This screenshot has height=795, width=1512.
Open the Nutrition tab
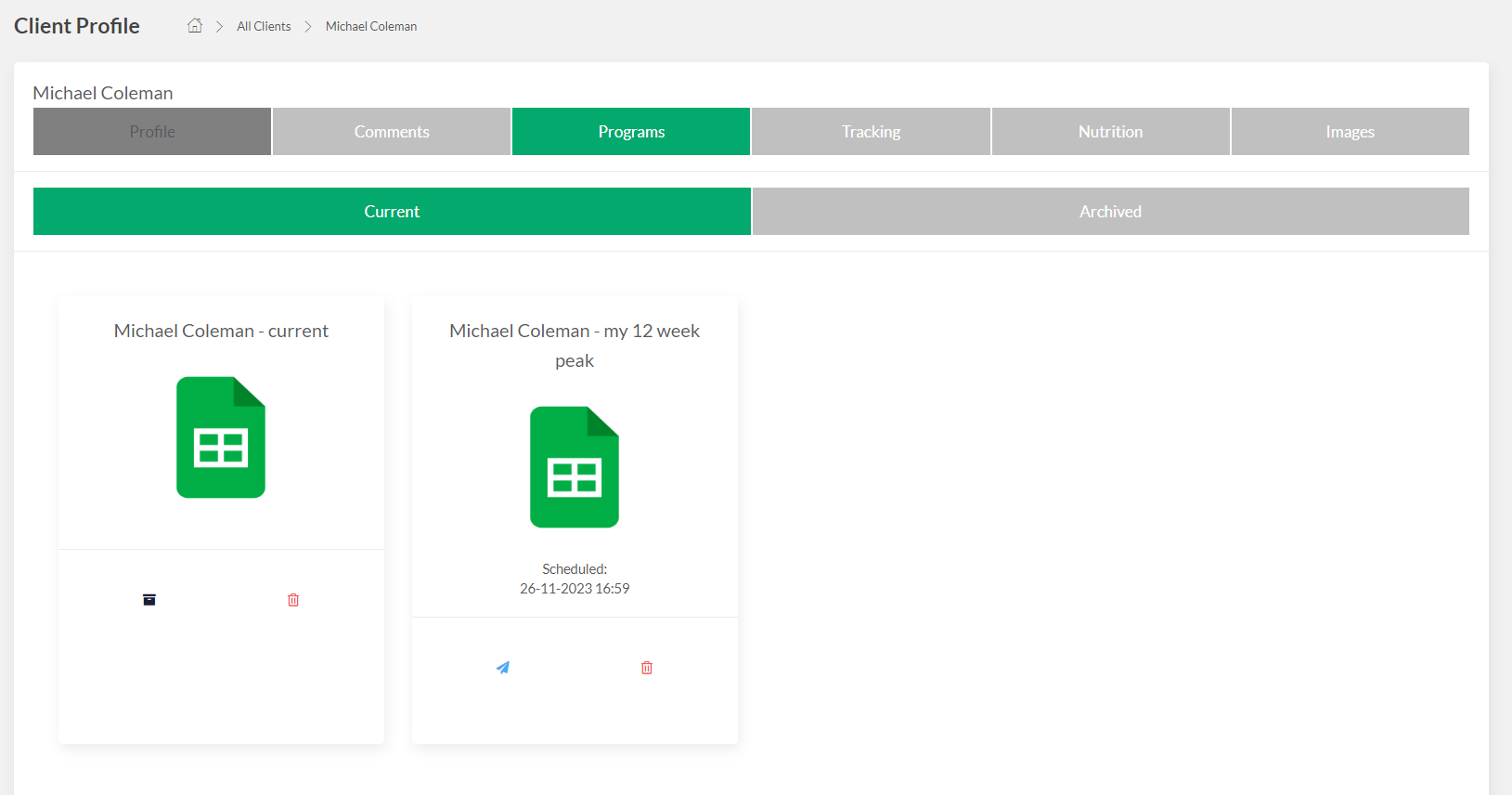[x=1110, y=132]
